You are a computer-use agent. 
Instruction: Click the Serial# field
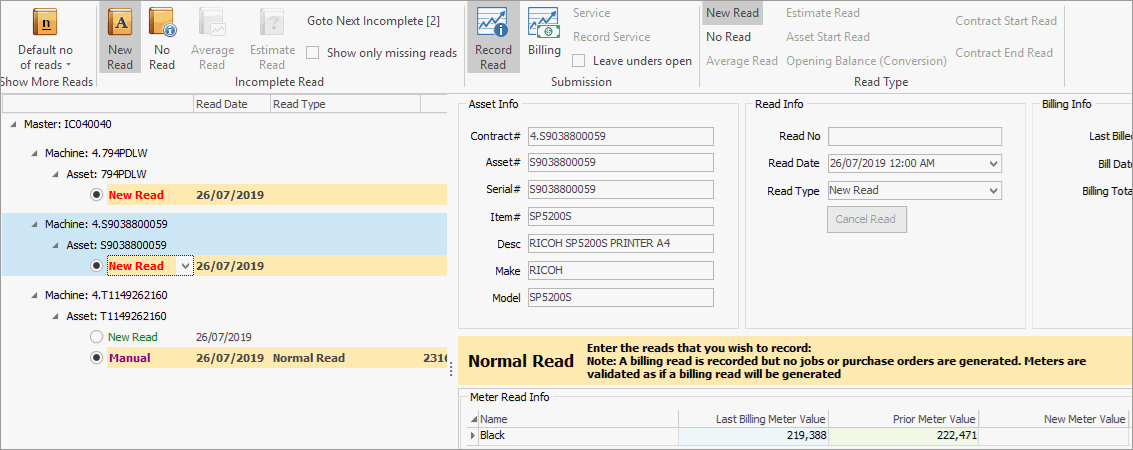[x=621, y=189]
